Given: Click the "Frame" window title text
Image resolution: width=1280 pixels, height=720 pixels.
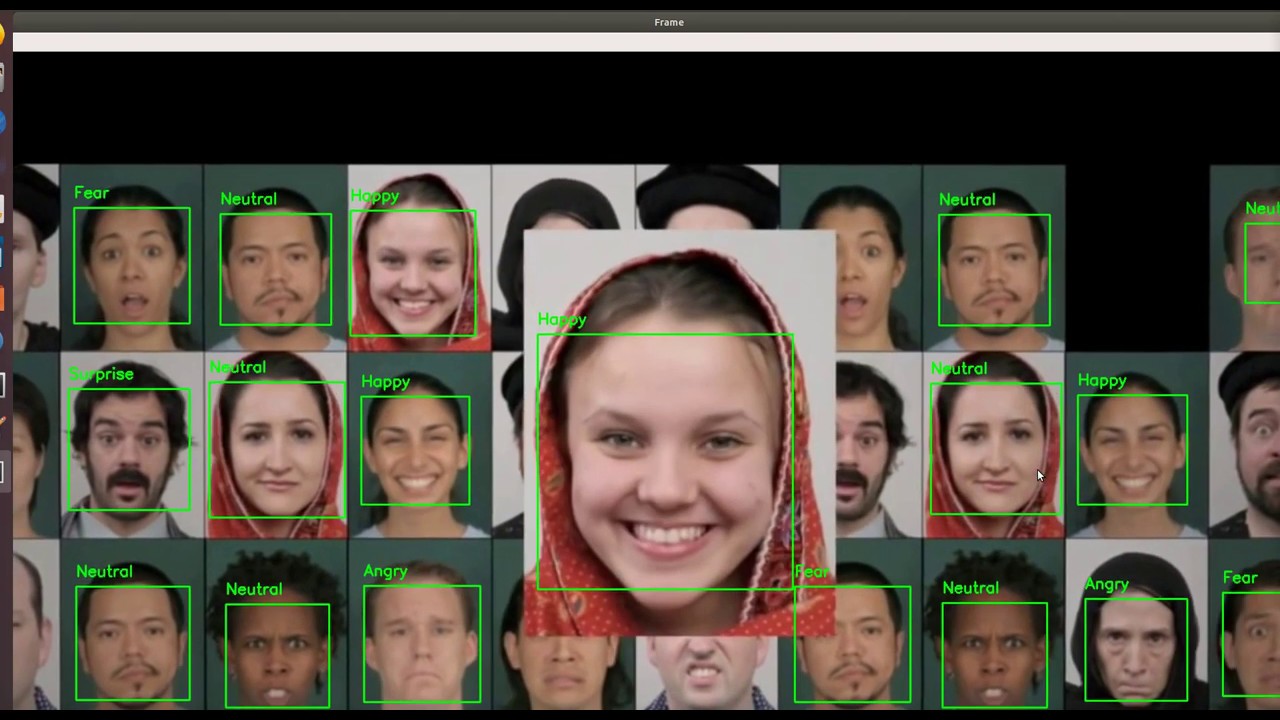Looking at the screenshot, I should pos(669,22).
